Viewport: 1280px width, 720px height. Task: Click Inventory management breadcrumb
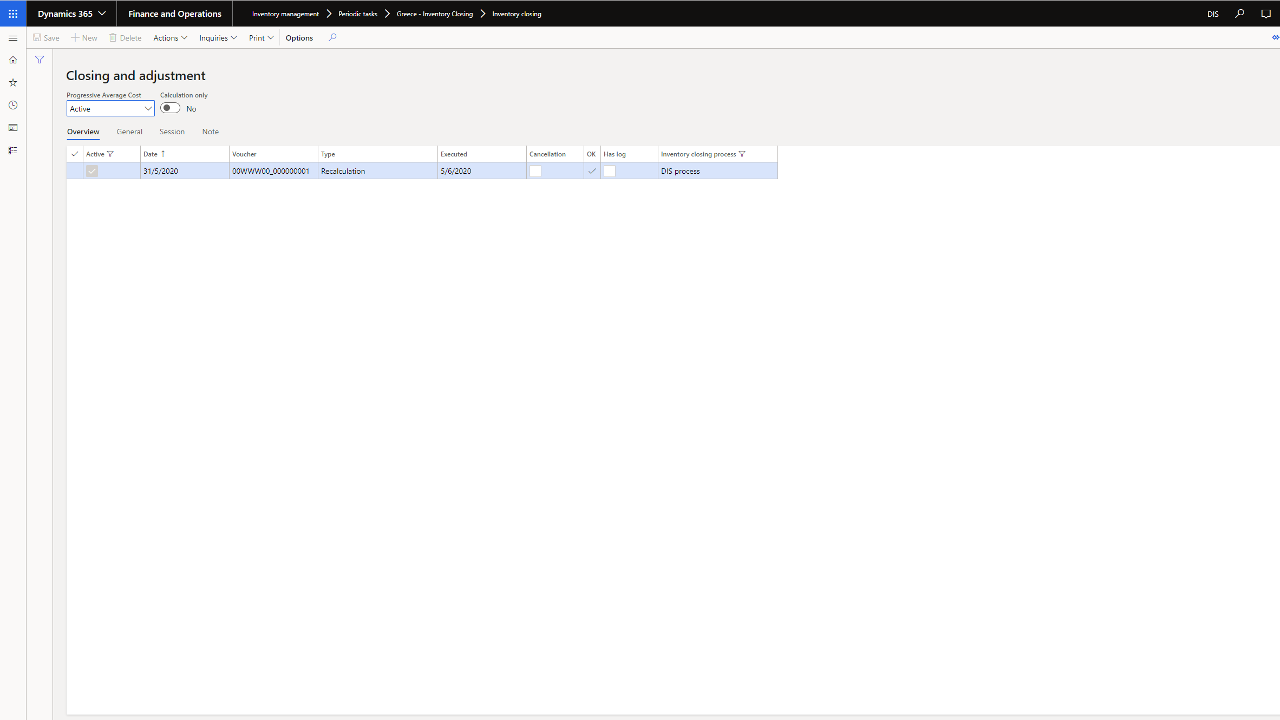point(285,14)
